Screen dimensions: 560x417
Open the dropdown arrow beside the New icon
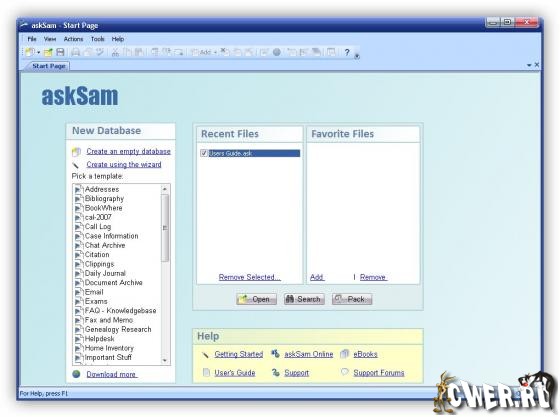[38, 52]
